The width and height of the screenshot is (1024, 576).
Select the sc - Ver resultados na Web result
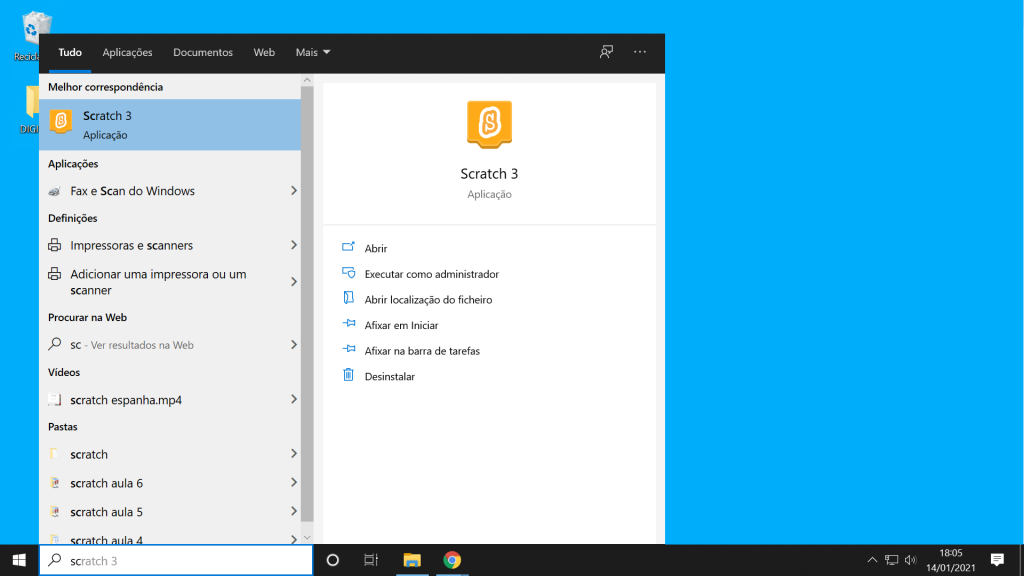[x=170, y=344]
